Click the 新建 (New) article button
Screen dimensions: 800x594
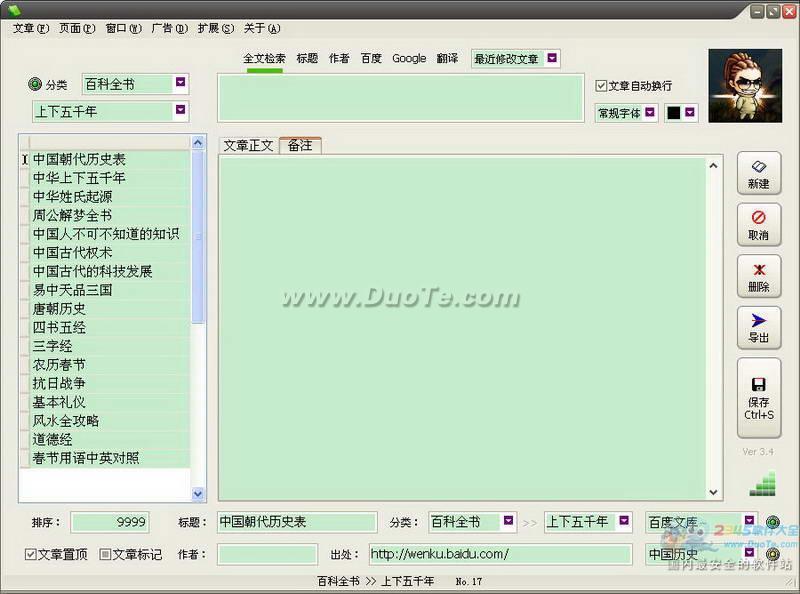point(759,175)
